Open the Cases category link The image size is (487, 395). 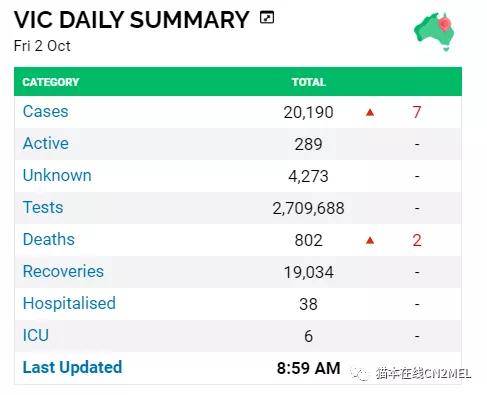coord(45,111)
